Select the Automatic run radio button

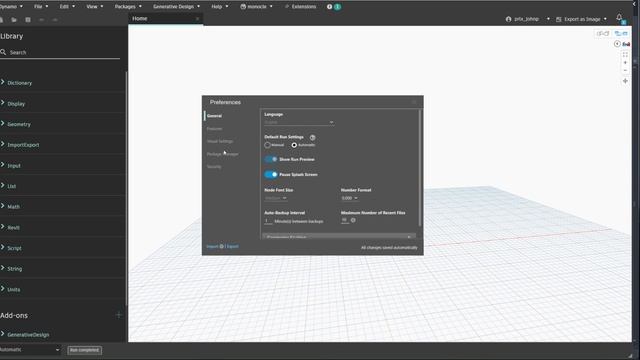click(294, 145)
